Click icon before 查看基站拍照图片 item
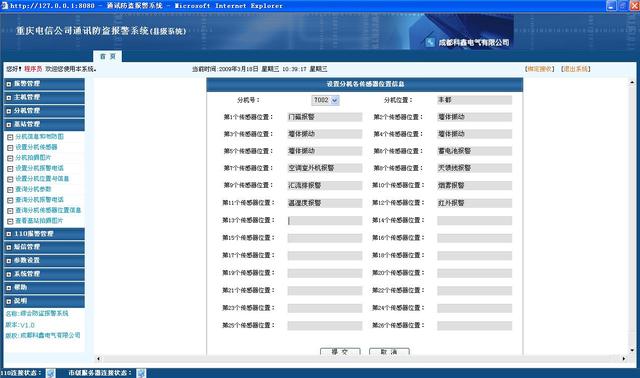Image resolution: width=640 pixels, height=378 pixels. 10,221
